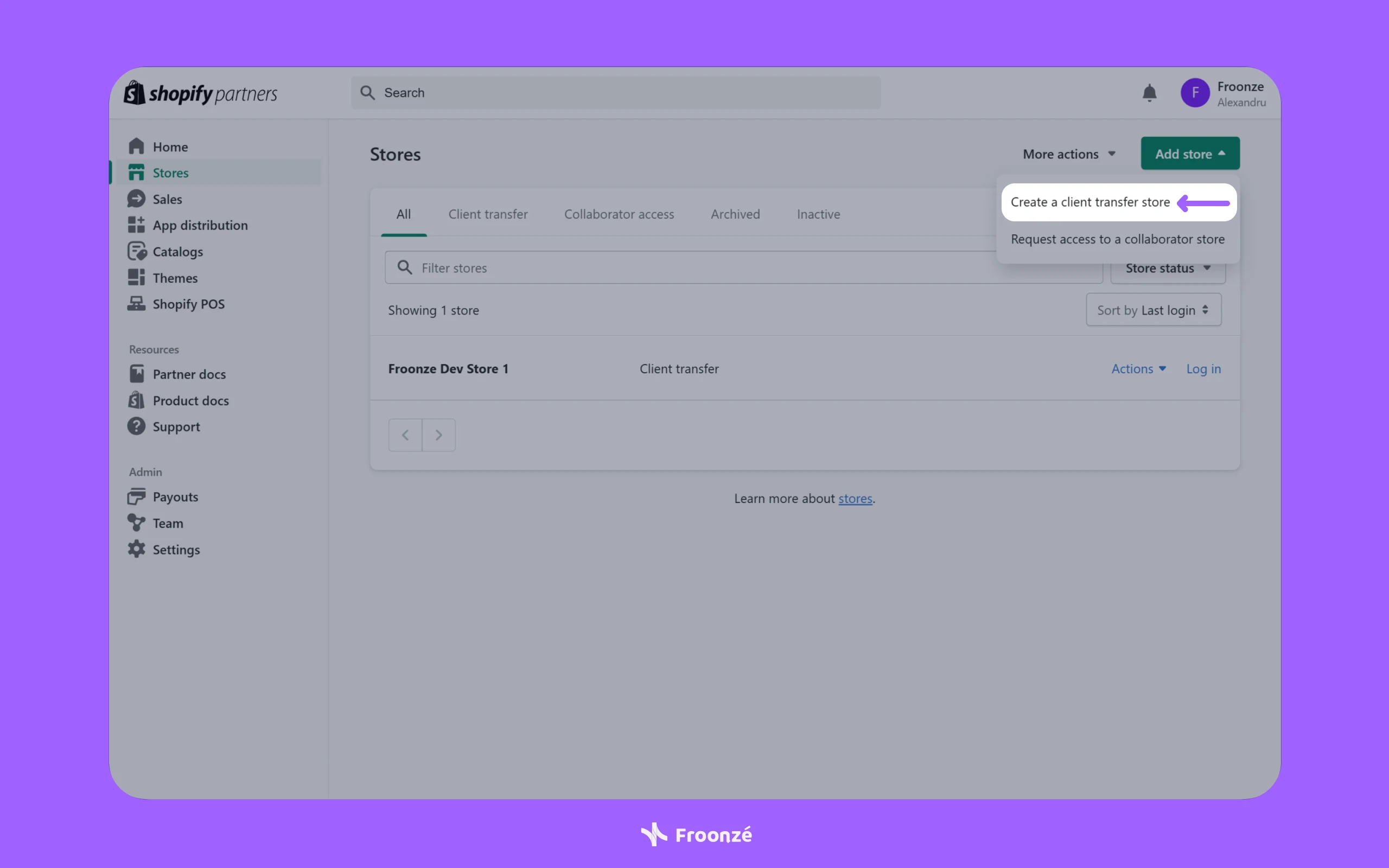Viewport: 1389px width, 868px height.
Task: Click the Add store button
Action: [1189, 154]
